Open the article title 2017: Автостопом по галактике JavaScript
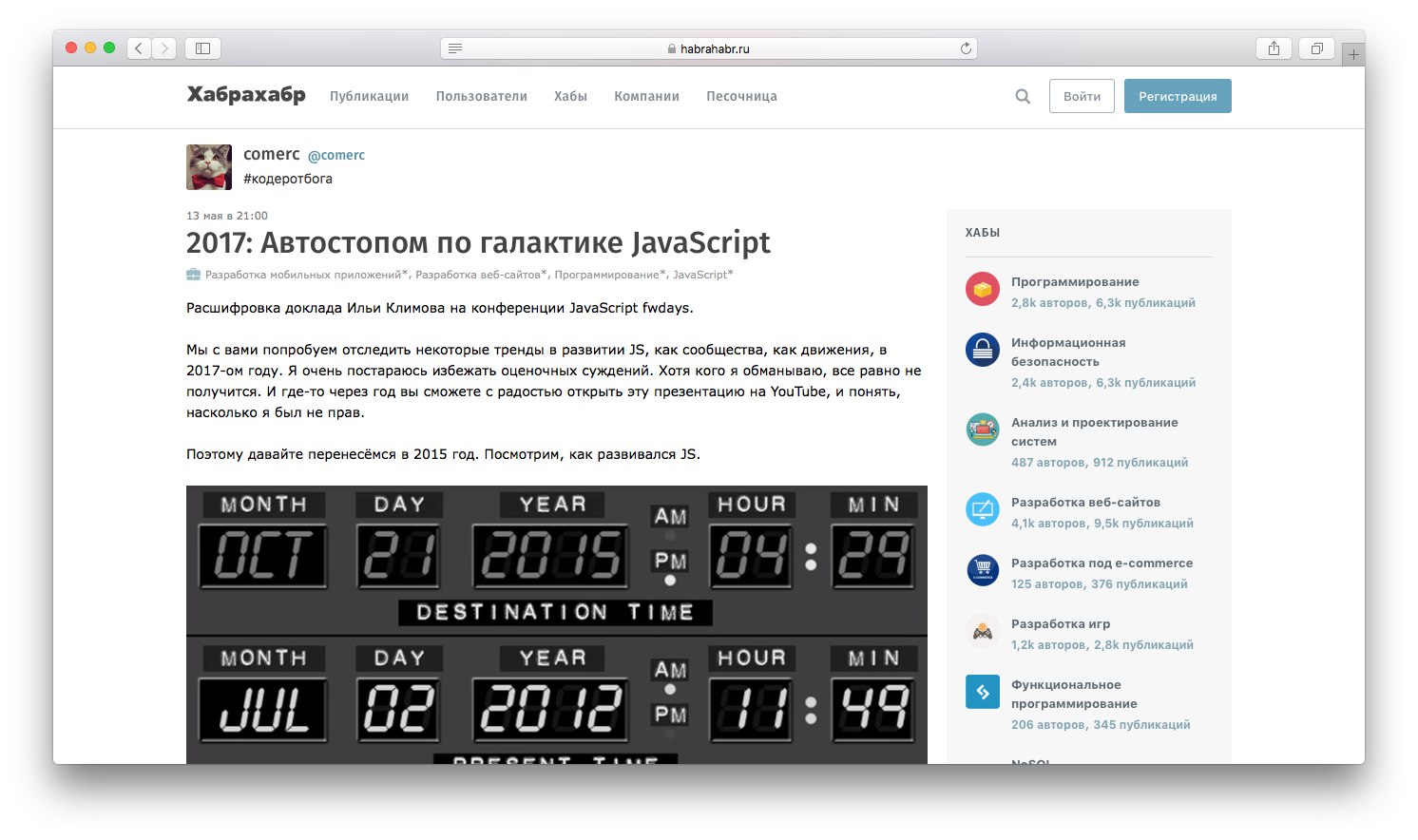The height and width of the screenshot is (840, 1418). (x=478, y=243)
